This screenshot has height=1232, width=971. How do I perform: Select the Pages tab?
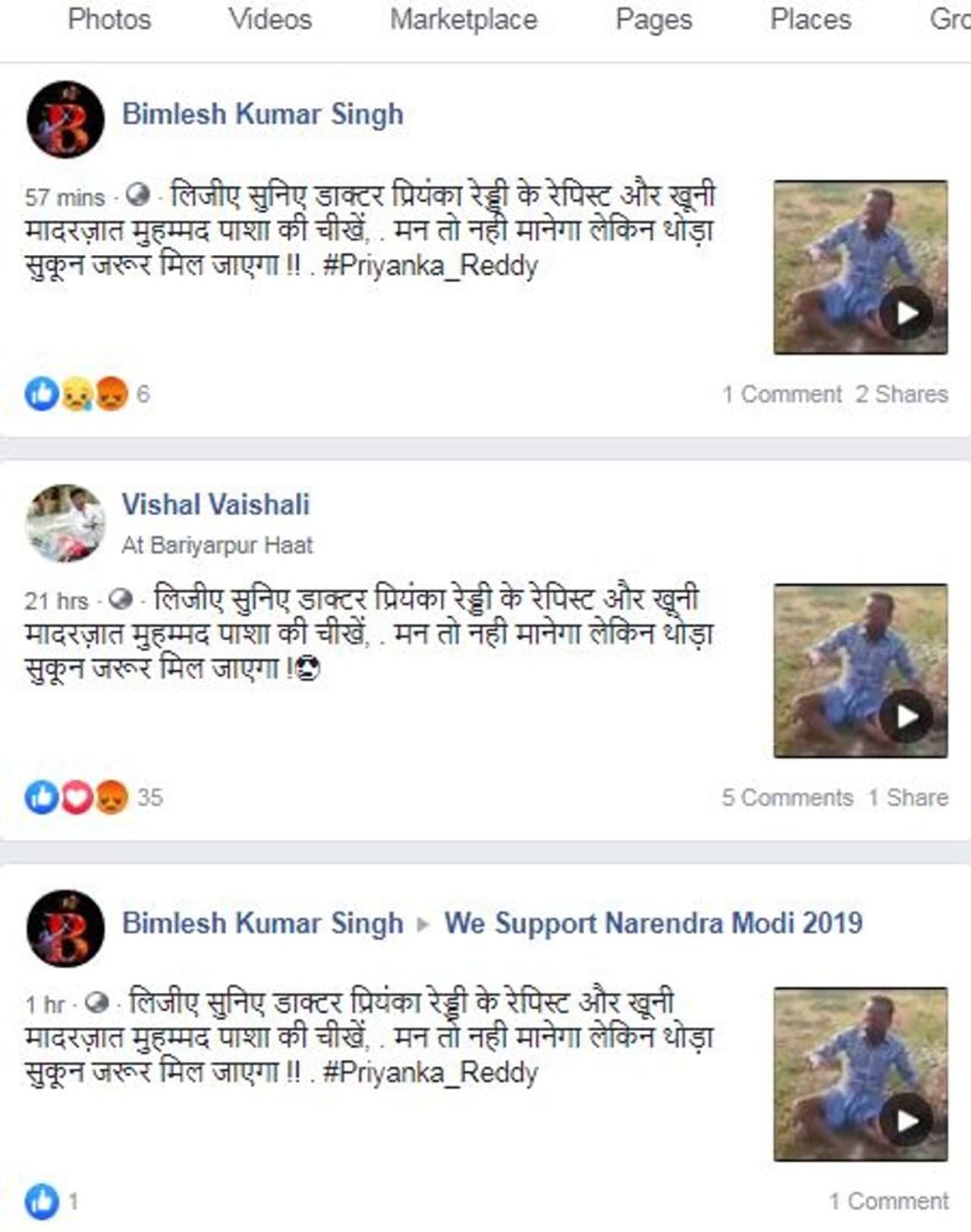click(x=654, y=20)
